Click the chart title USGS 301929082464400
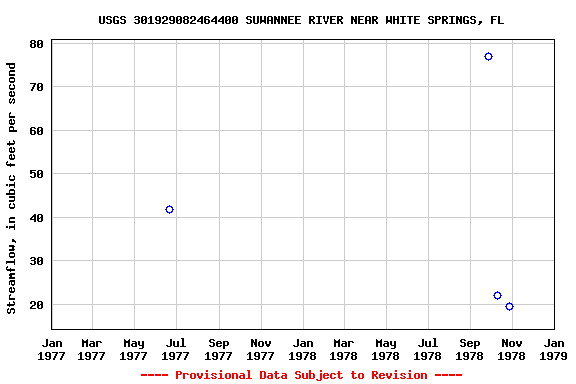The image size is (576, 384). (x=301, y=20)
